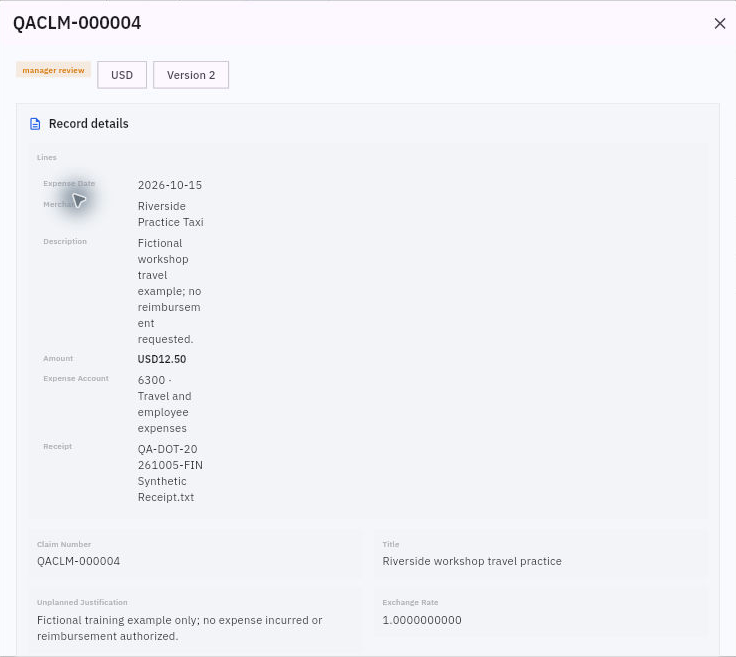Open receipt QA-DOT-20261005-FIN Synthetic Receipt.txt

[170, 473]
